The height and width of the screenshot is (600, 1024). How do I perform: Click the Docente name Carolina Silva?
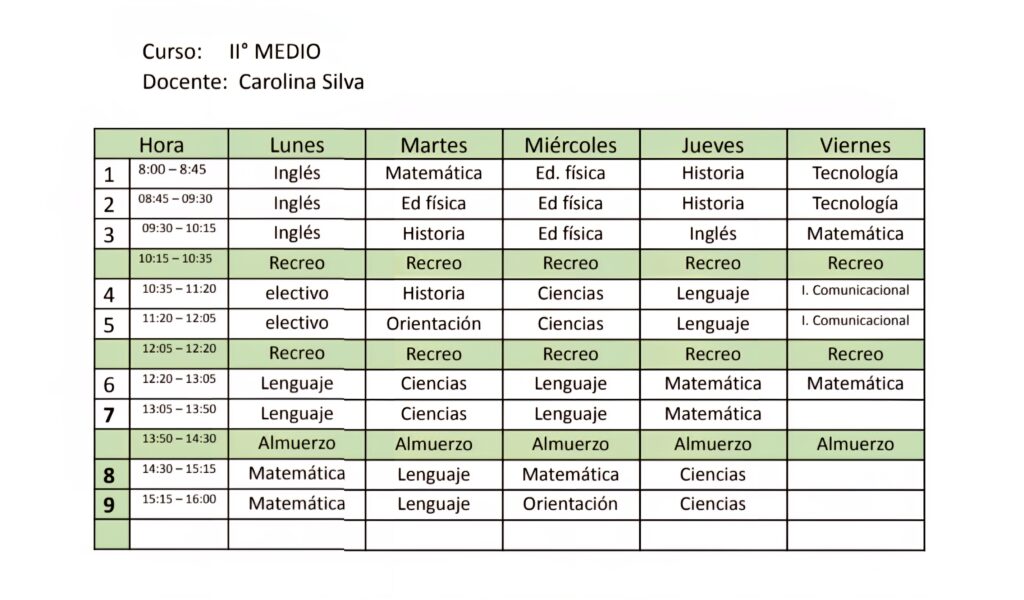(301, 82)
